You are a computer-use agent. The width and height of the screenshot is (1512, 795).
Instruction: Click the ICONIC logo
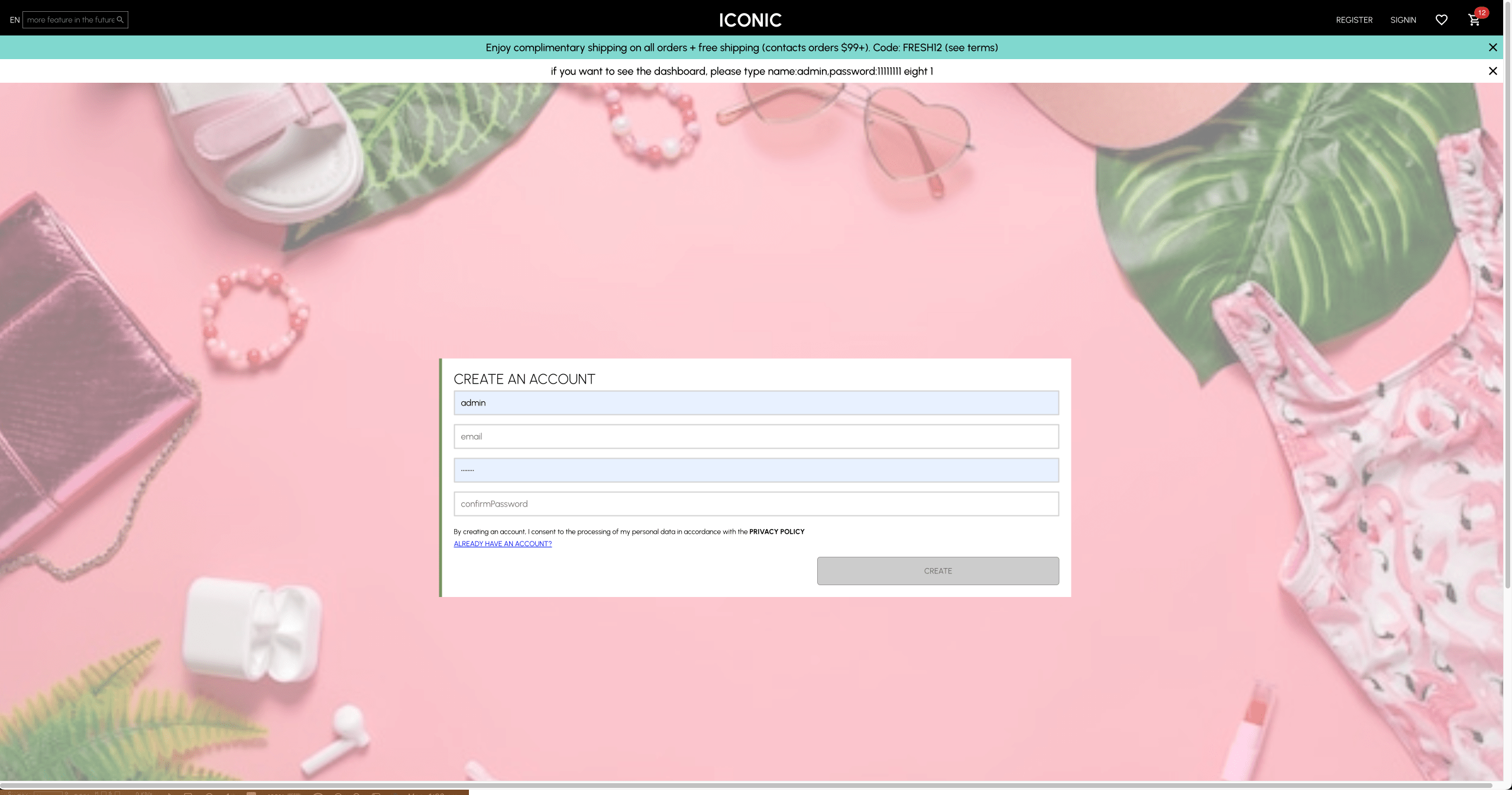click(750, 20)
